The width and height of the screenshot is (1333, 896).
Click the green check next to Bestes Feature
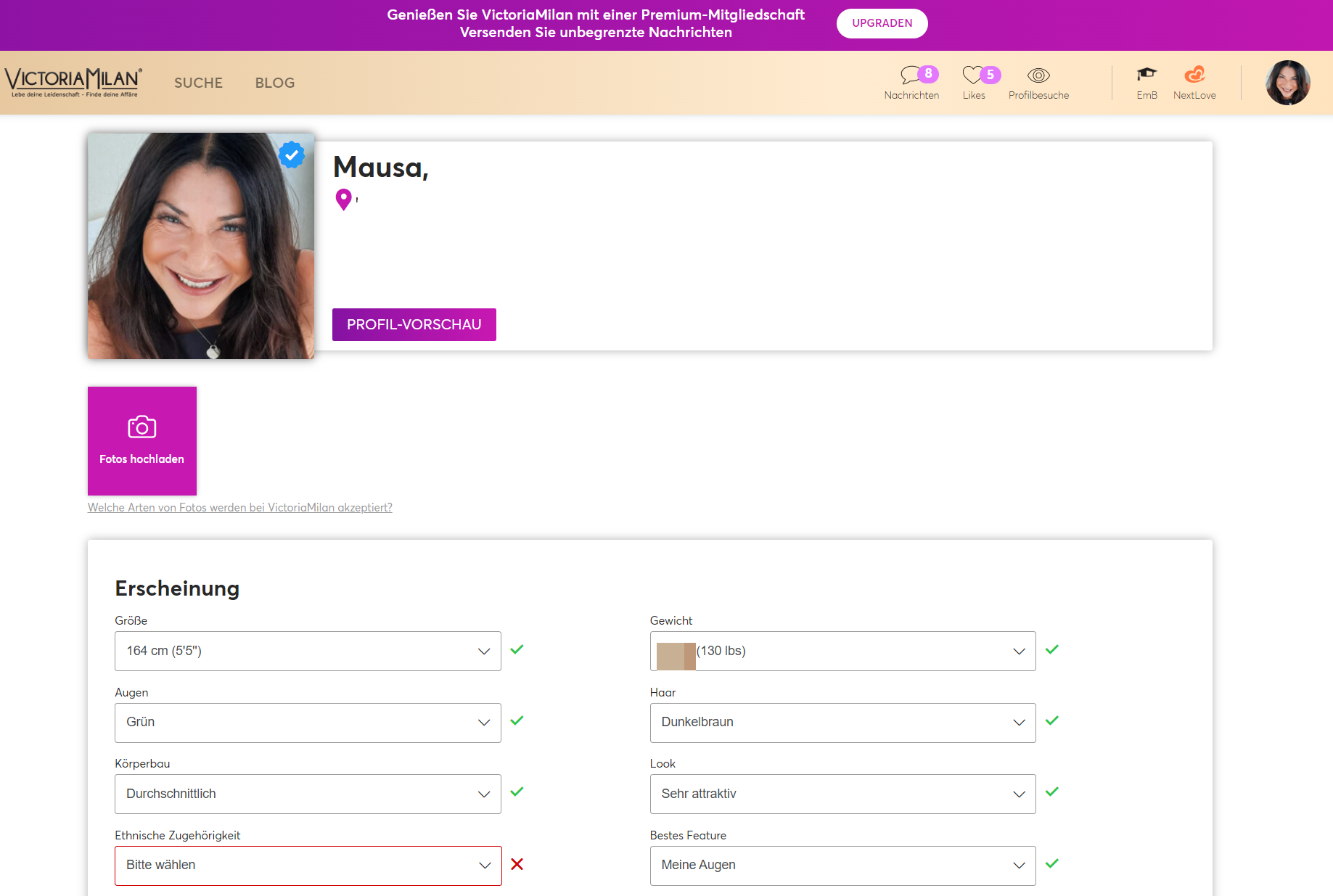pyautogui.click(x=1052, y=863)
